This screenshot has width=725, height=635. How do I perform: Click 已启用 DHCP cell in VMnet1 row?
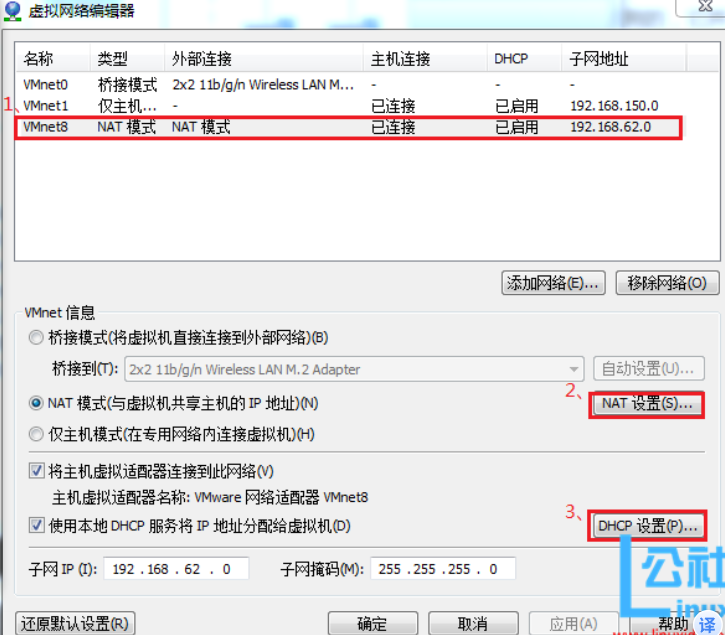[517, 106]
